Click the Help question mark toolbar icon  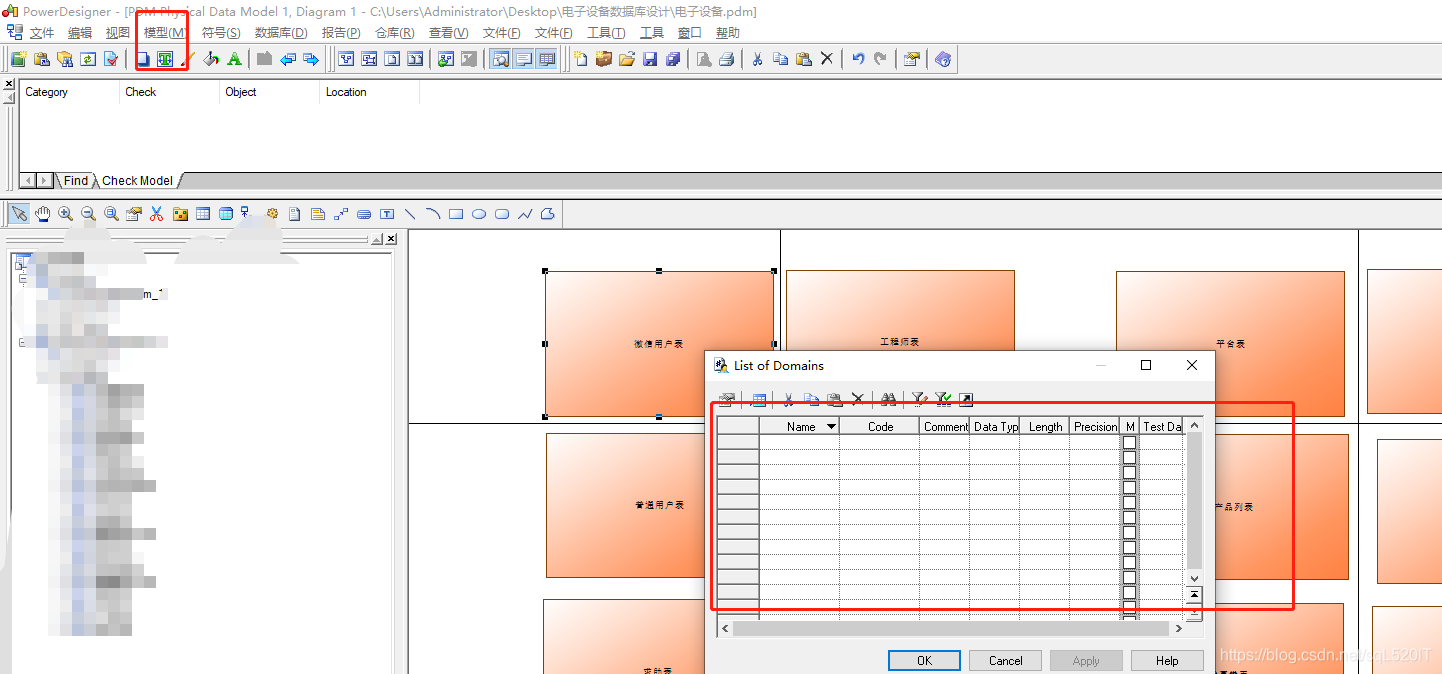[x=942, y=59]
